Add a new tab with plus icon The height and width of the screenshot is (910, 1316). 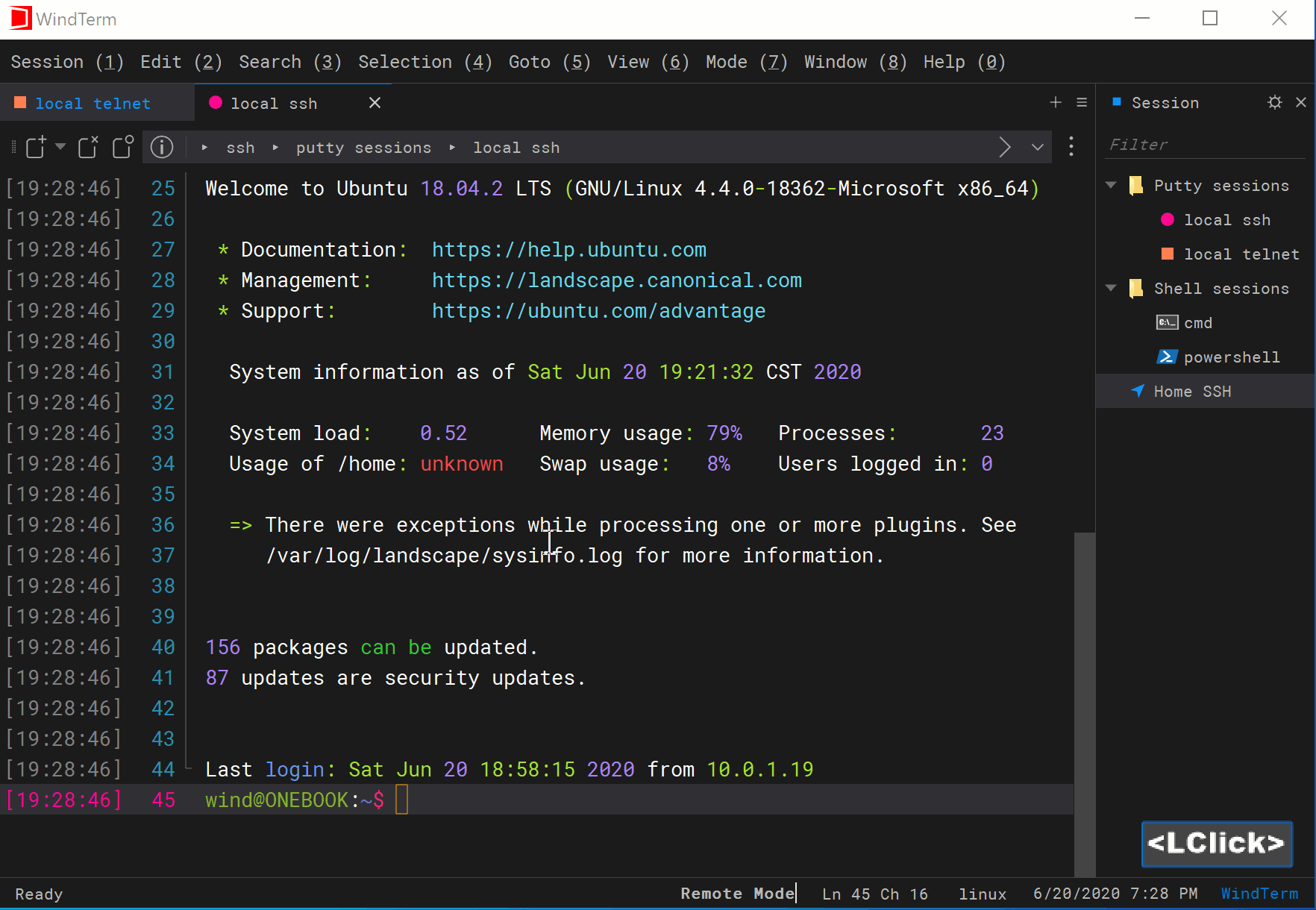(x=1056, y=102)
